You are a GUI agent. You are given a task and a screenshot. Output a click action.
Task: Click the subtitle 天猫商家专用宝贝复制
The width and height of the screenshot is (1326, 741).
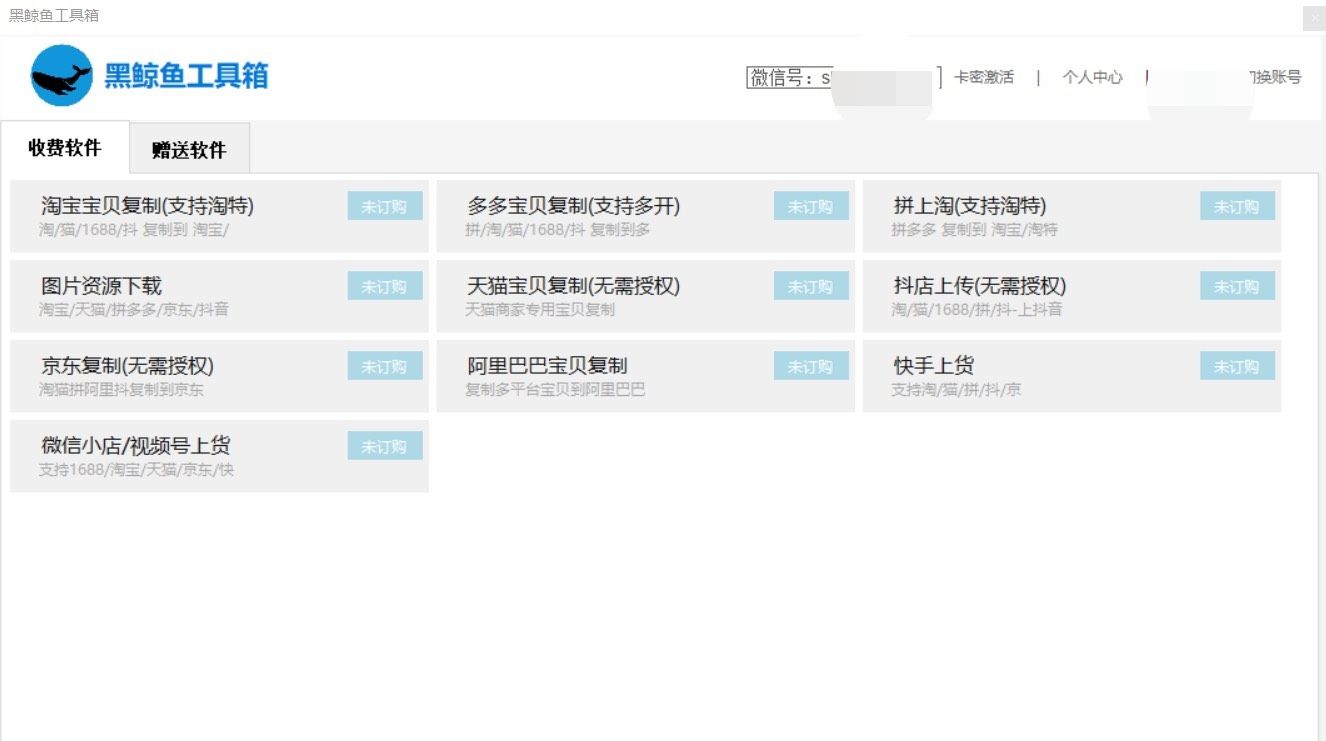540,310
